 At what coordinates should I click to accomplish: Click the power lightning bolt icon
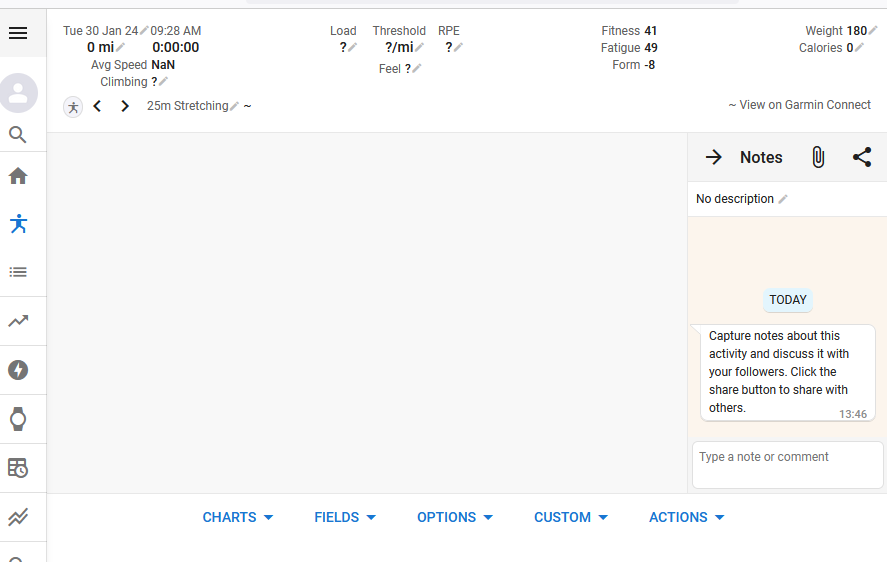tap(18, 370)
